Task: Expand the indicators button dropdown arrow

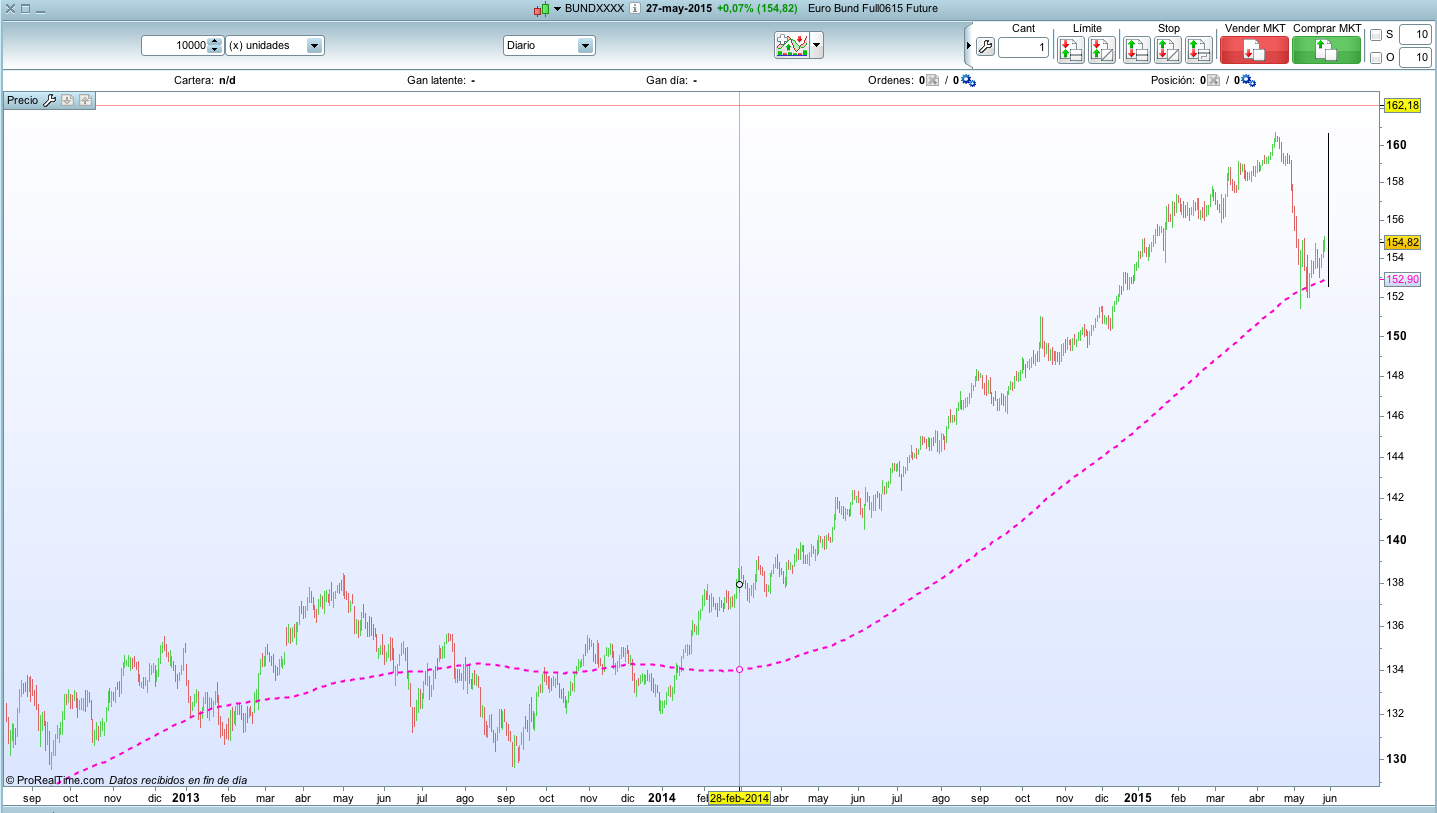Action: click(817, 45)
